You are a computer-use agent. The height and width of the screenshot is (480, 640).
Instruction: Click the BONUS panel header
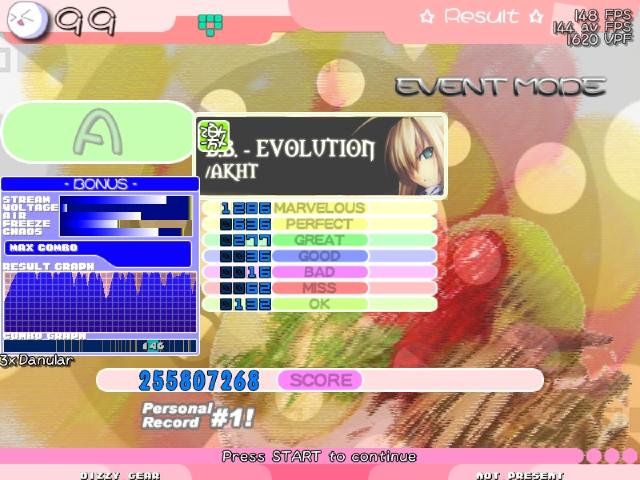click(100, 184)
